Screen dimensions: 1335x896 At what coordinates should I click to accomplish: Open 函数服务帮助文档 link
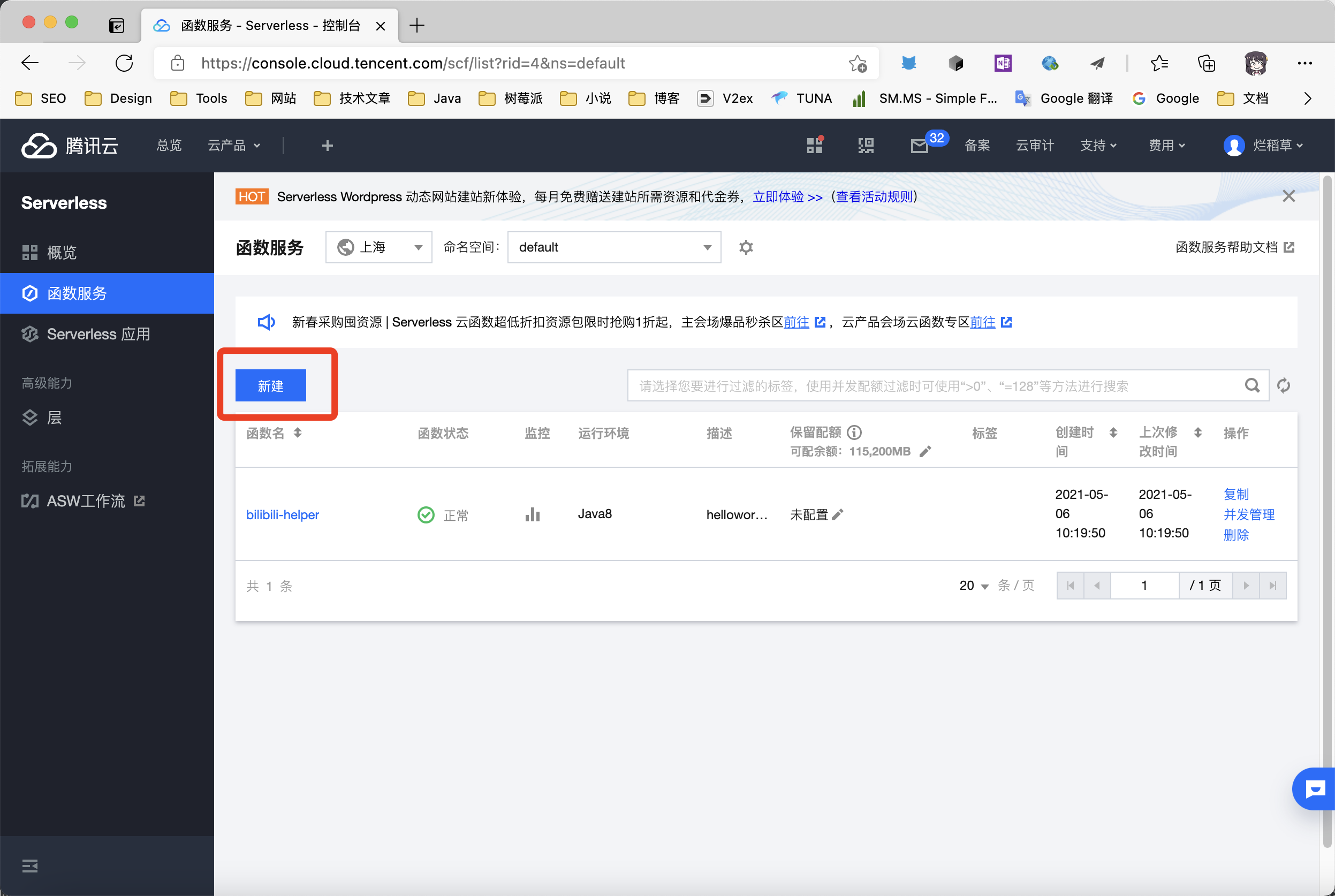pyautogui.click(x=1235, y=247)
